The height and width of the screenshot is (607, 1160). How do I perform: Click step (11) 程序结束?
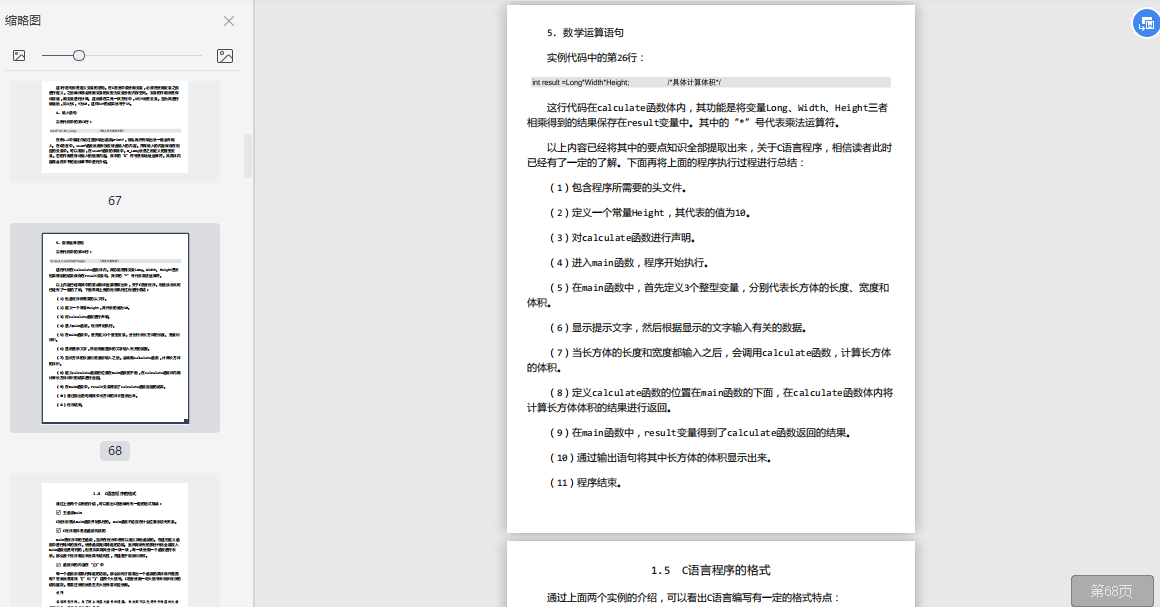pyautogui.click(x=584, y=483)
